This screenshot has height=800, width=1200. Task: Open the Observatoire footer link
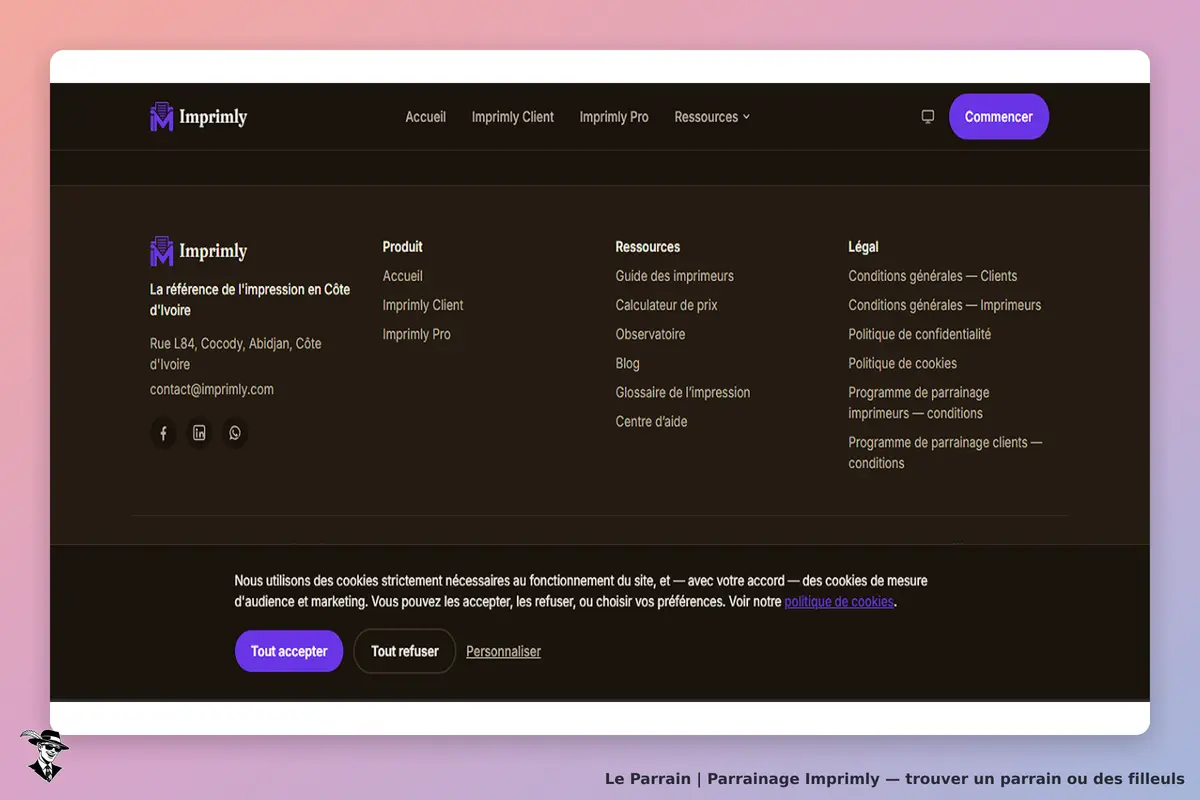coord(651,334)
